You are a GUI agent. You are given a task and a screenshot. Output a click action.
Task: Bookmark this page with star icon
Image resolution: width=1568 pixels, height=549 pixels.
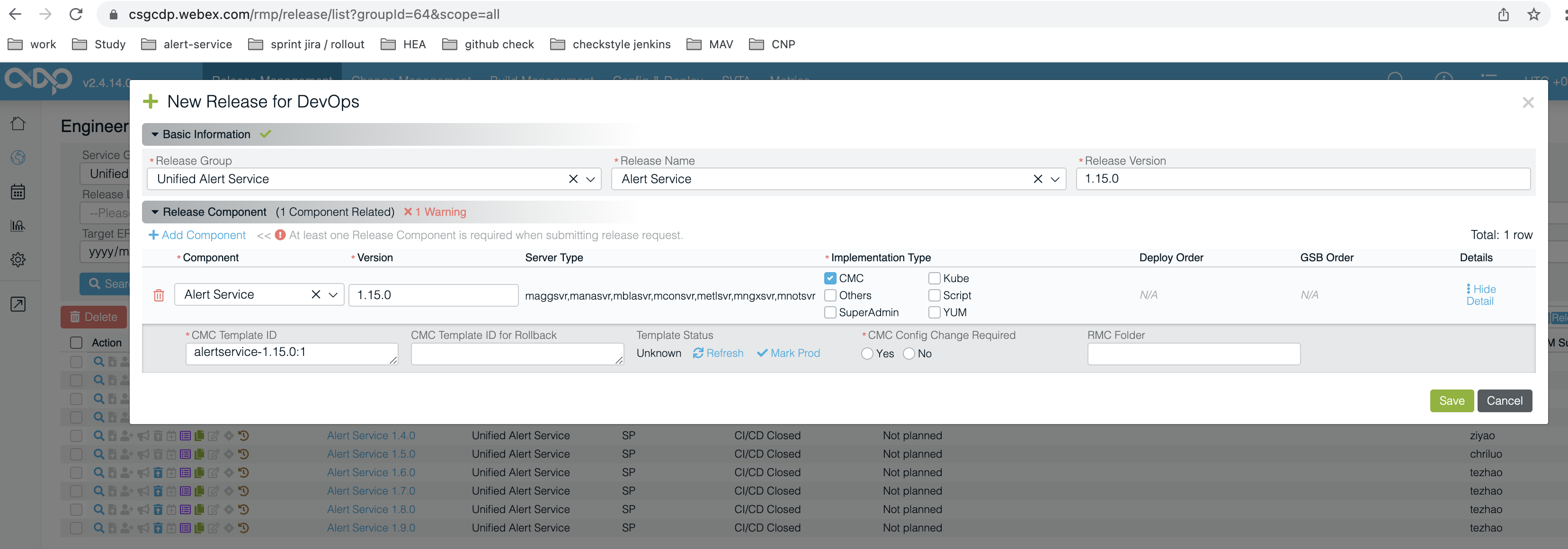[1534, 15]
